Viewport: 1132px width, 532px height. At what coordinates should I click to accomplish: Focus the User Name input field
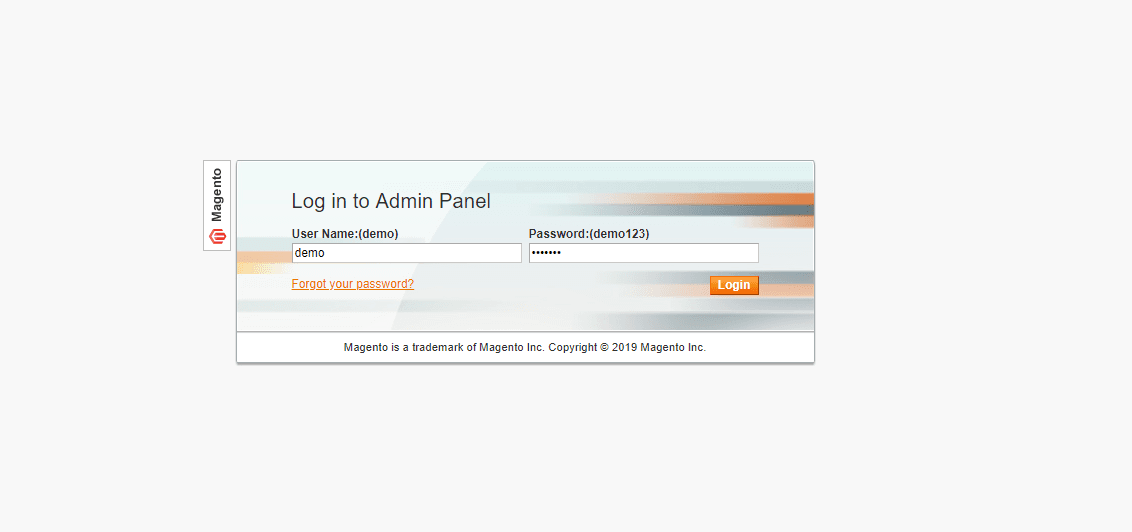coord(406,253)
